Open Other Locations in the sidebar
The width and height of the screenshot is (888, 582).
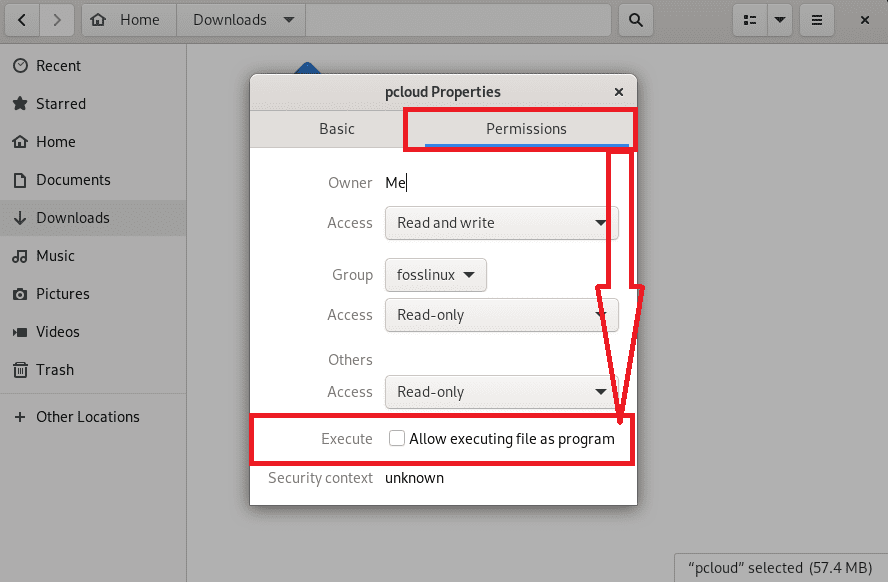[93, 417]
